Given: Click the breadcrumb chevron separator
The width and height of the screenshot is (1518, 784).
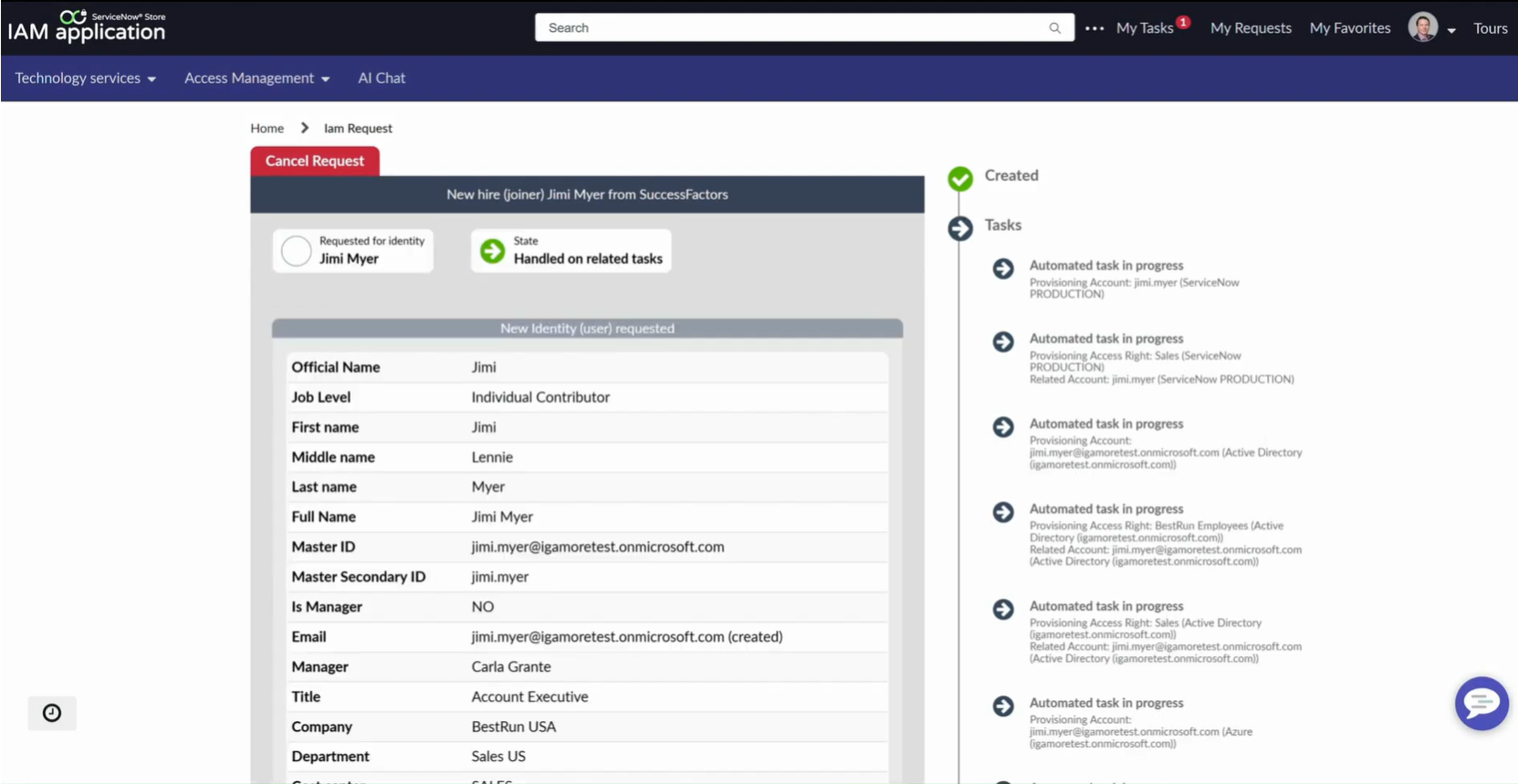Looking at the screenshot, I should pyautogui.click(x=305, y=128).
